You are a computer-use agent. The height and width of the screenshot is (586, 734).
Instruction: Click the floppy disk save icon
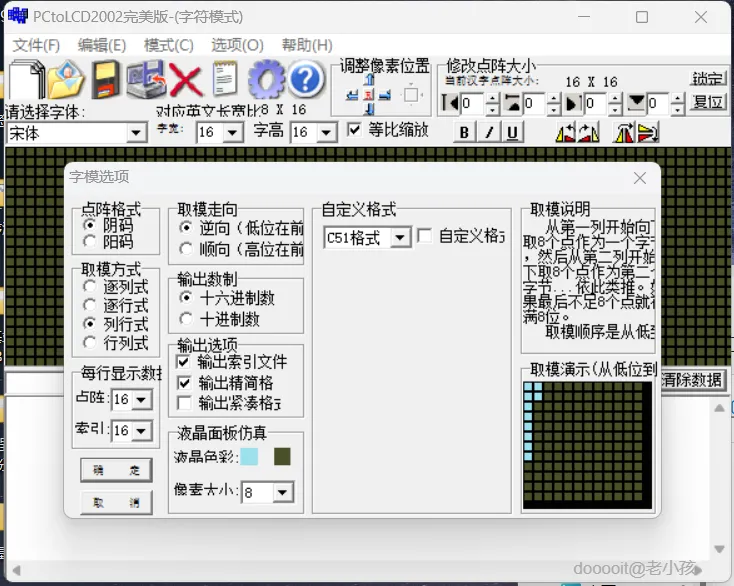tap(107, 79)
